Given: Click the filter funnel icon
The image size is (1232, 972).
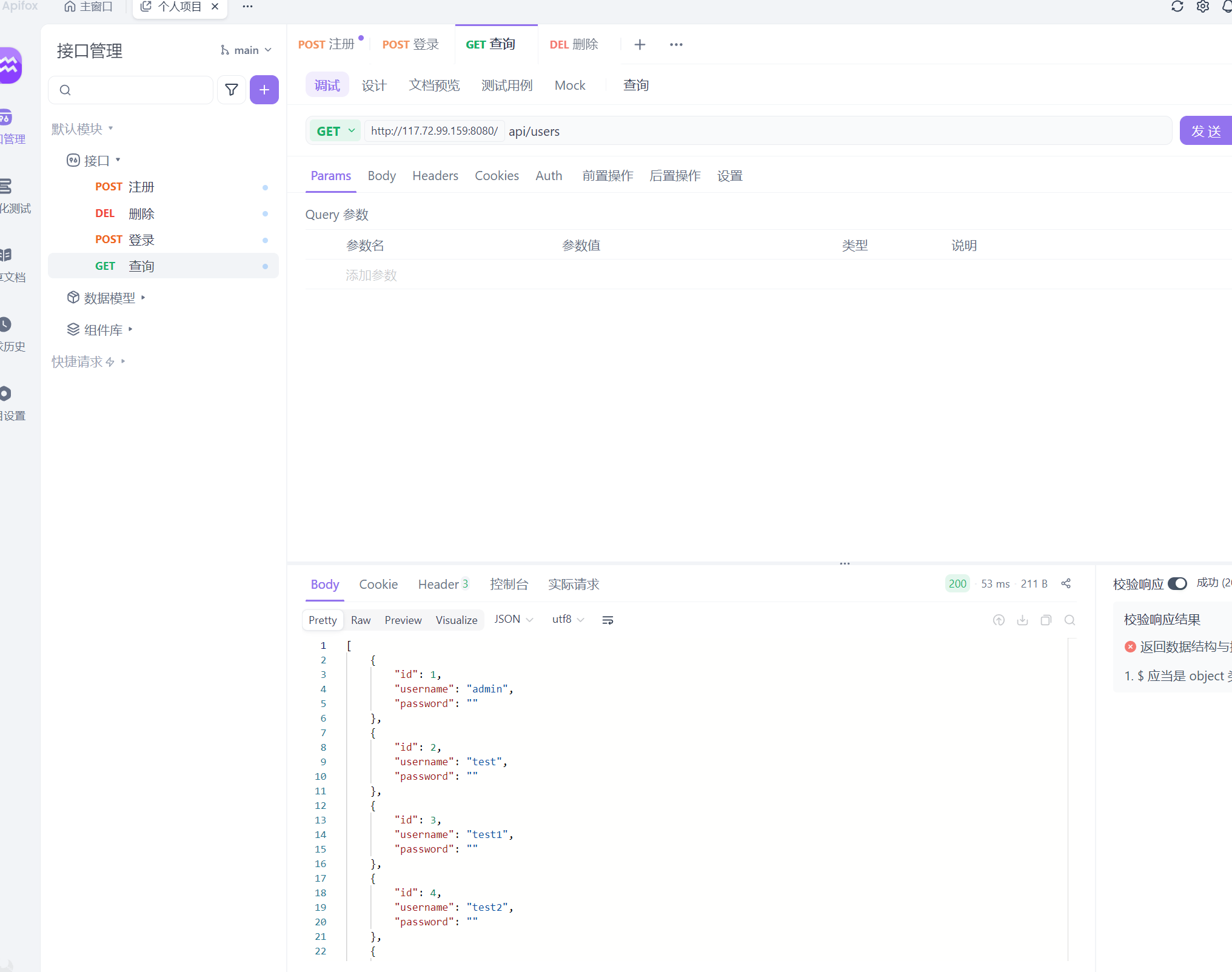Looking at the screenshot, I should [231, 90].
